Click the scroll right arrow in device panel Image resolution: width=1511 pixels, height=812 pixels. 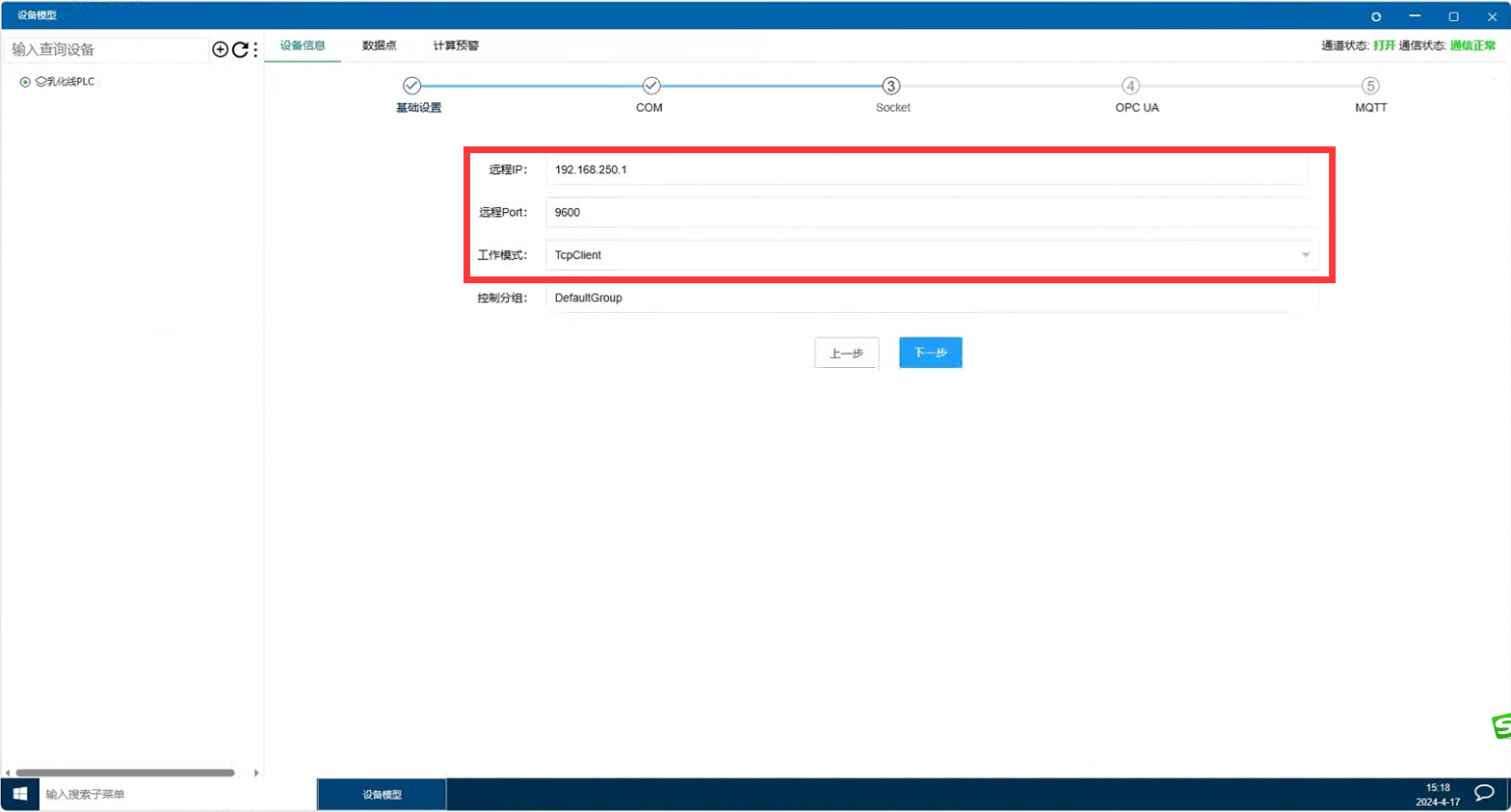[x=256, y=773]
